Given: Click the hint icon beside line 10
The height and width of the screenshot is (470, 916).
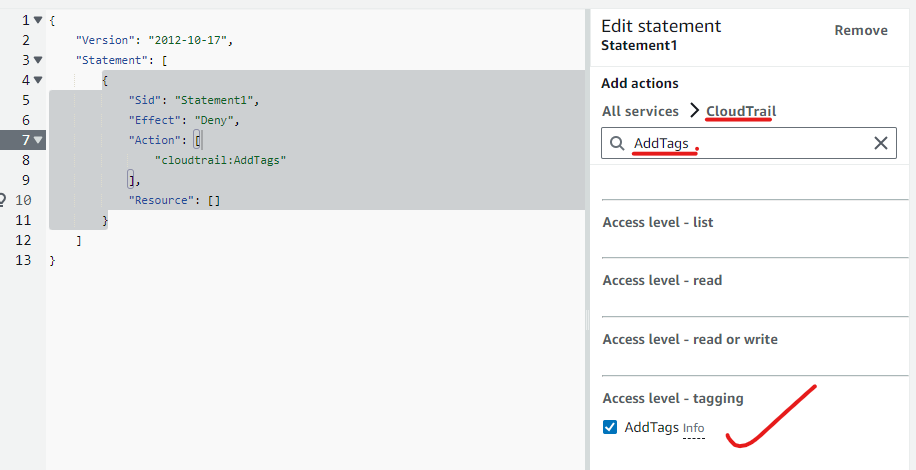Looking at the screenshot, I should pos(3,200).
